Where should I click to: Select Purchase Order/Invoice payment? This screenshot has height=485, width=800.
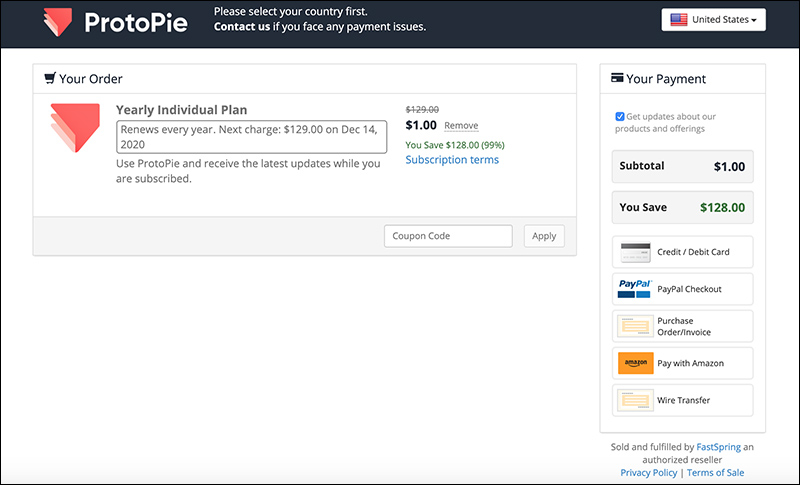[x=682, y=326]
